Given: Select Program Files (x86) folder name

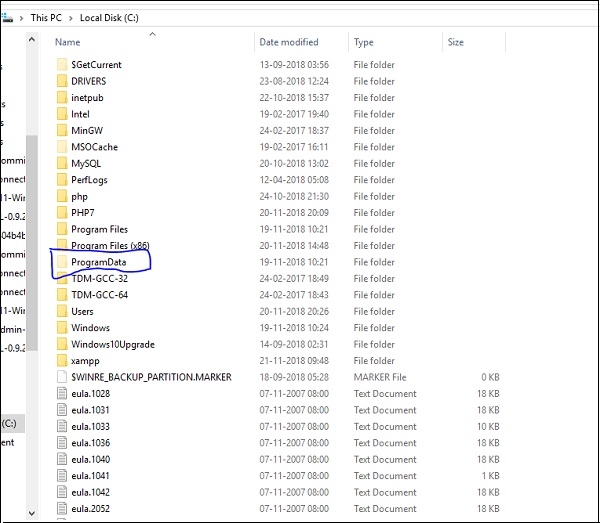Looking at the screenshot, I should (x=110, y=245).
